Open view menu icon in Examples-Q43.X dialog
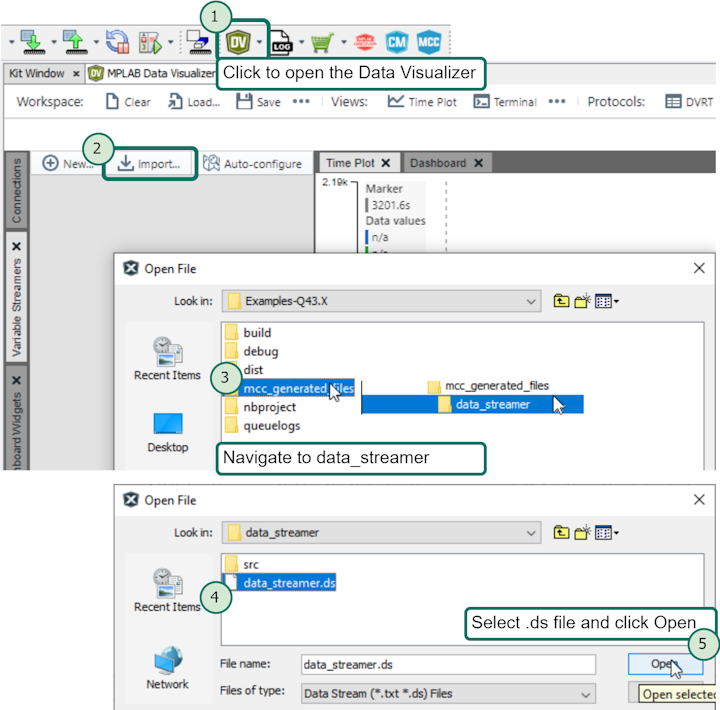 tap(607, 301)
